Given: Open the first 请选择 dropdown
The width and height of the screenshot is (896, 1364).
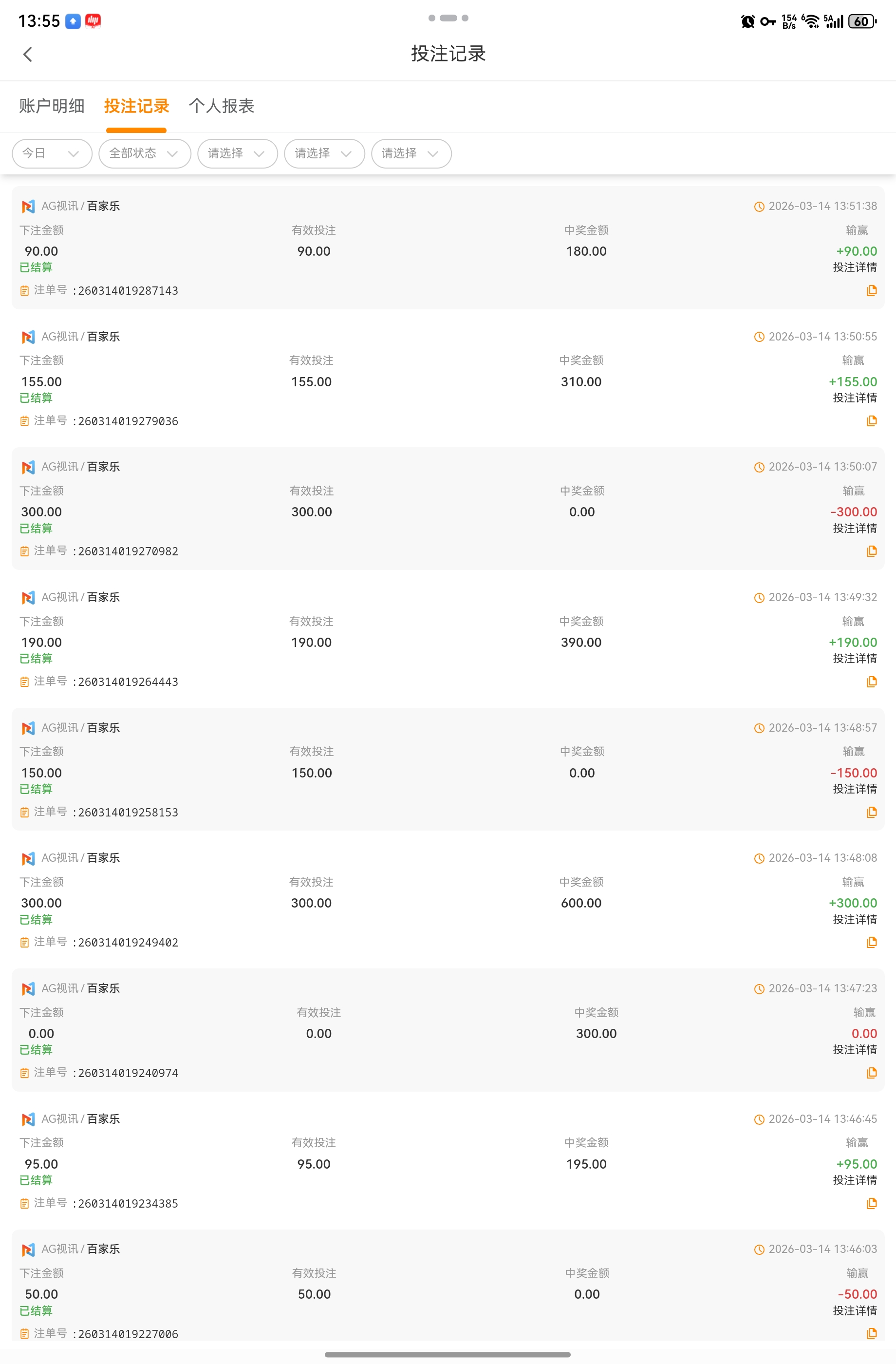Looking at the screenshot, I should click(x=237, y=153).
